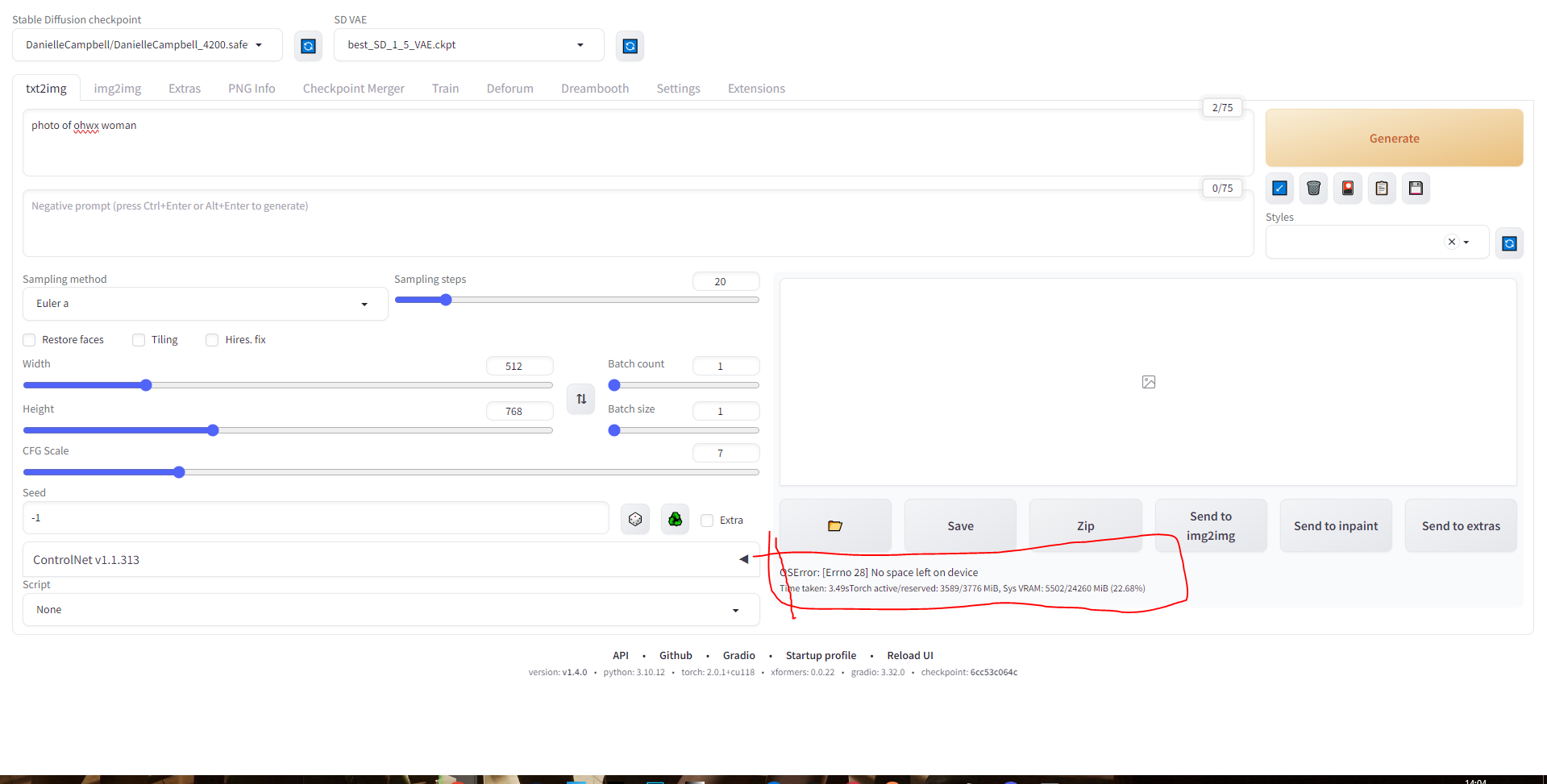This screenshot has height=784, width=1547.
Task: Open the Startup profile link
Action: click(821, 656)
